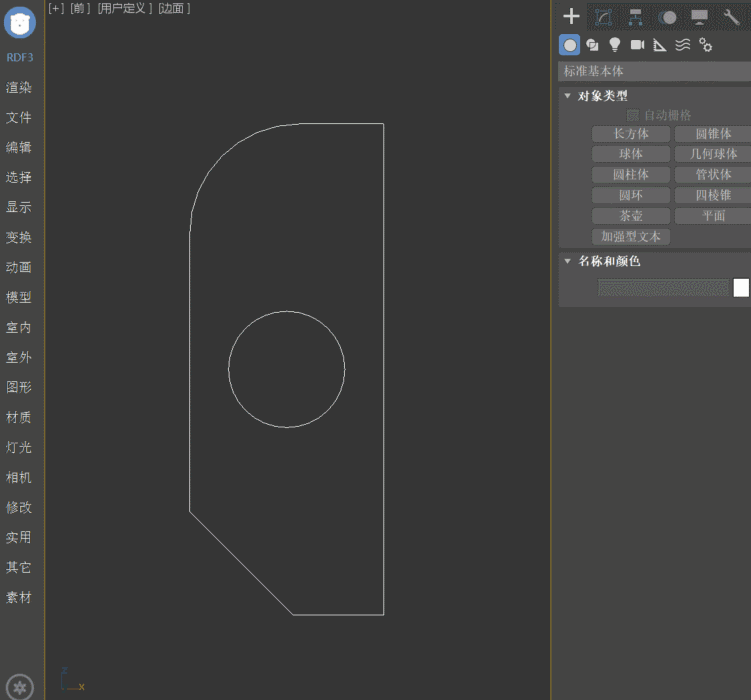Click the 茶壶 create button
Image resolution: width=751 pixels, height=700 pixels.
[x=630, y=216]
